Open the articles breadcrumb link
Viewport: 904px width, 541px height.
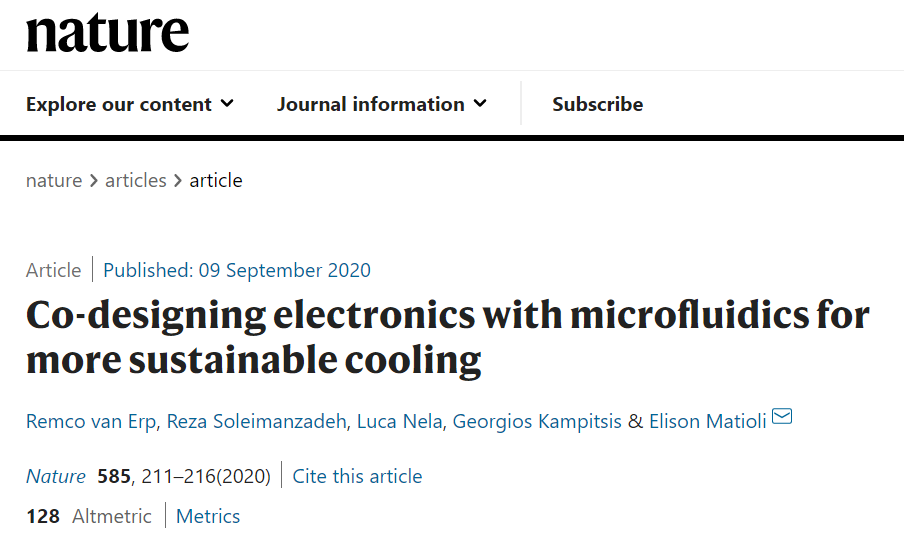(136, 181)
